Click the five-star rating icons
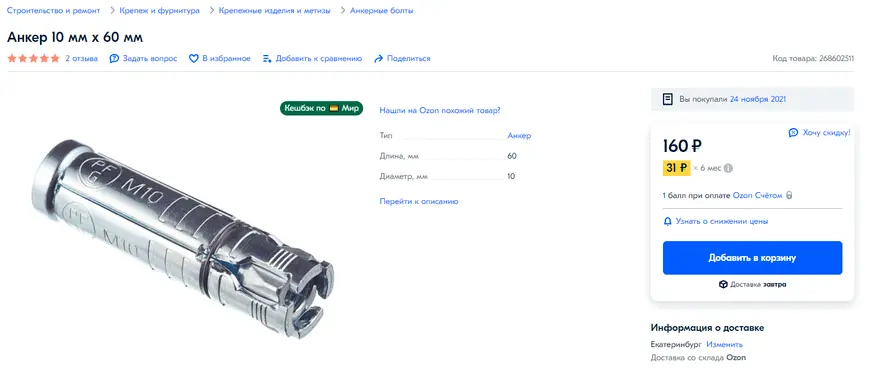 pos(33,58)
